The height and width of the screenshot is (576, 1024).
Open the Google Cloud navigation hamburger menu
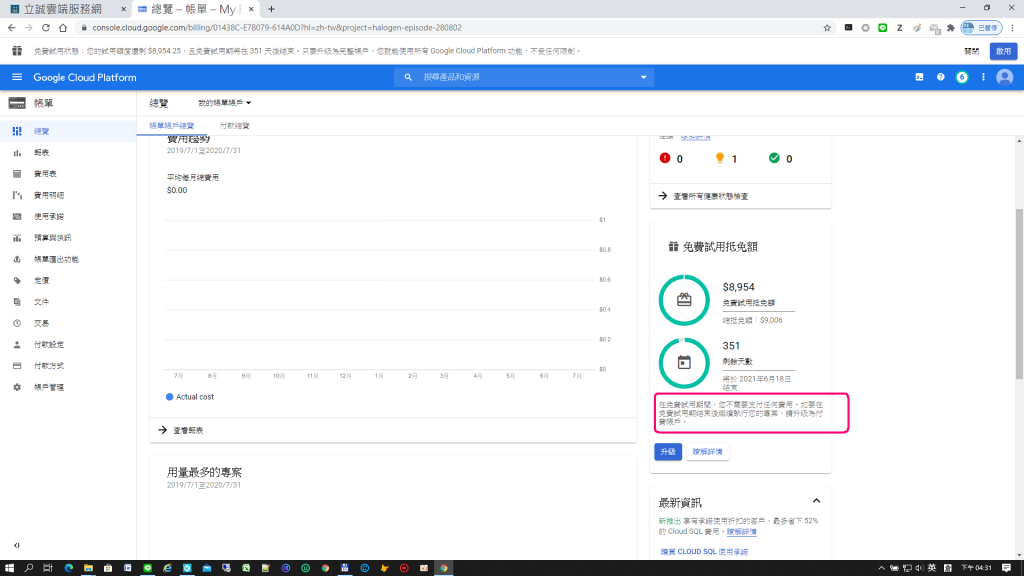click(x=17, y=77)
